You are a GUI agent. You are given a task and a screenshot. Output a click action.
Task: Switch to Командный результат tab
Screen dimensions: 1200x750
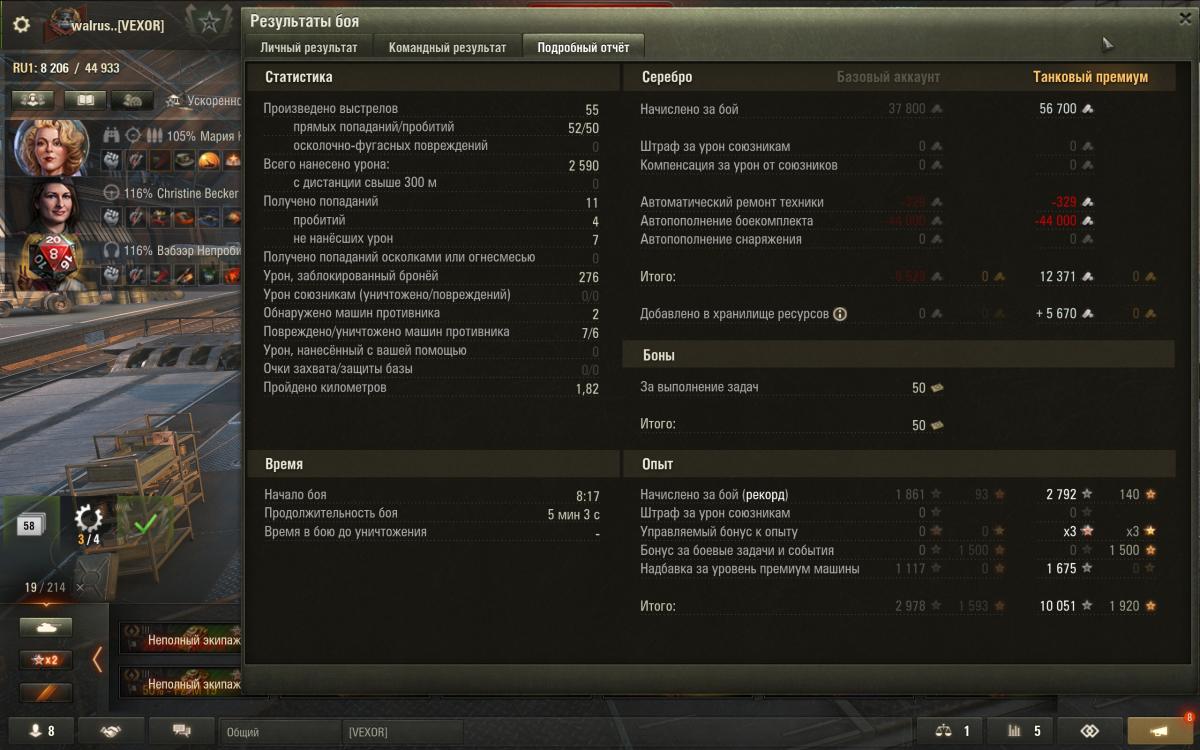[x=447, y=47]
